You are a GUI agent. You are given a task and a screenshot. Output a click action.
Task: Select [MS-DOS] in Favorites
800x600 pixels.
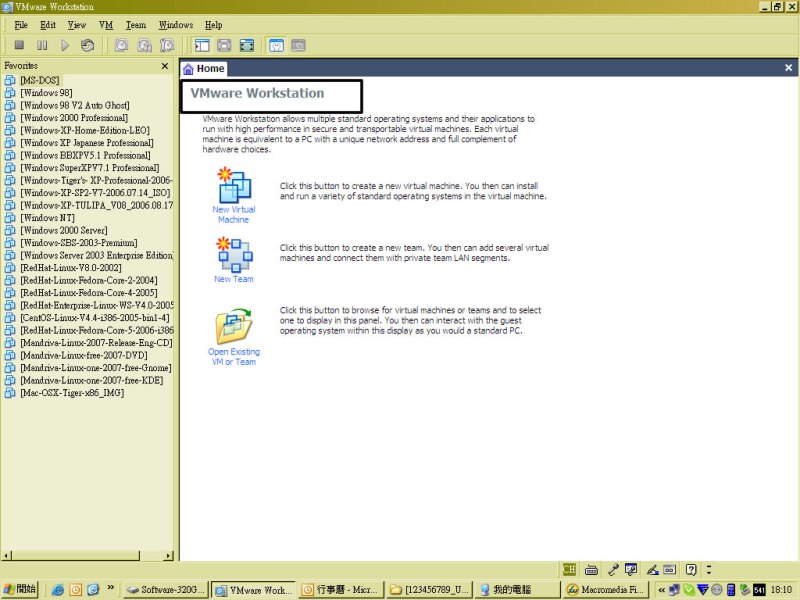pyautogui.click(x=40, y=80)
